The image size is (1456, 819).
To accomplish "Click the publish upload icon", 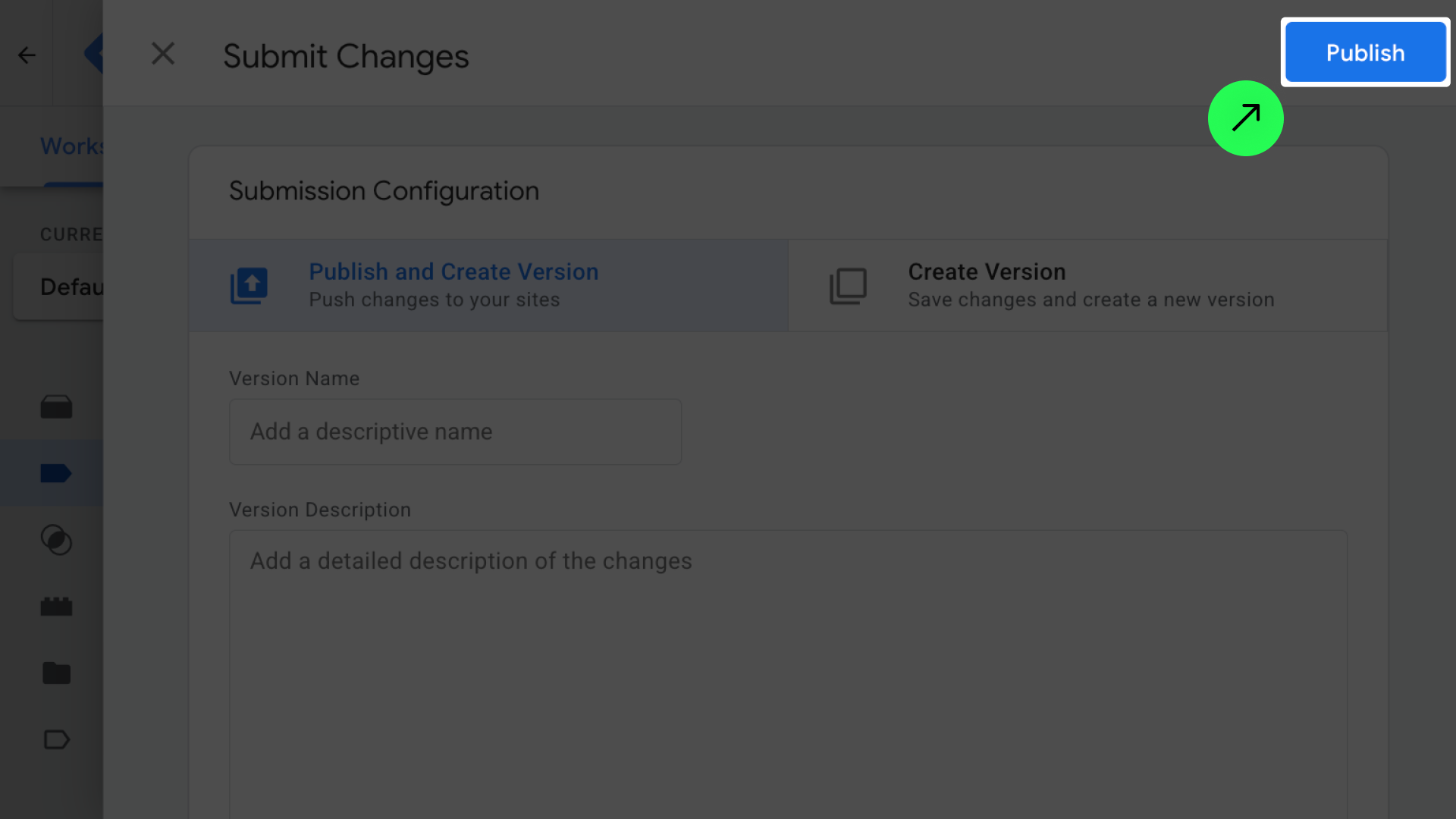I will tap(249, 286).
